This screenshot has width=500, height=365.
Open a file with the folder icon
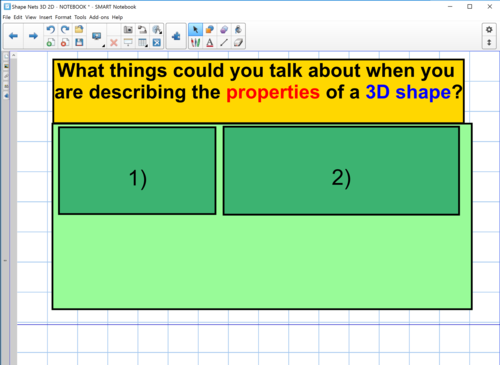click(x=79, y=30)
